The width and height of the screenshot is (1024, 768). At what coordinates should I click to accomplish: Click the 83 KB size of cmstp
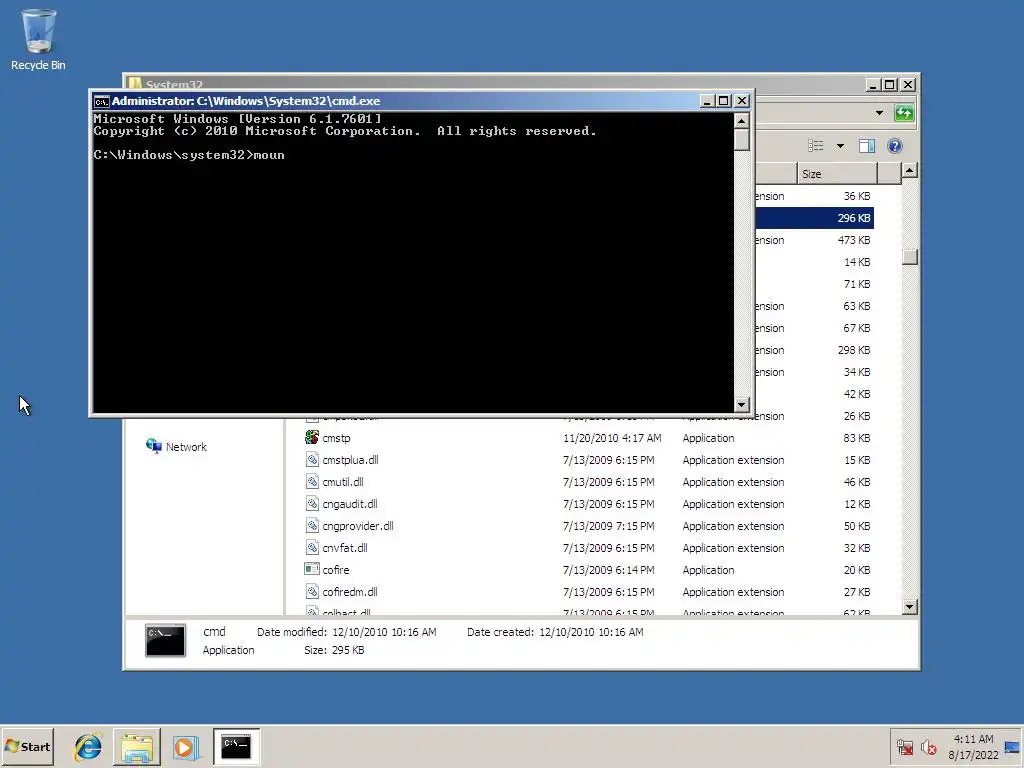[x=856, y=438]
